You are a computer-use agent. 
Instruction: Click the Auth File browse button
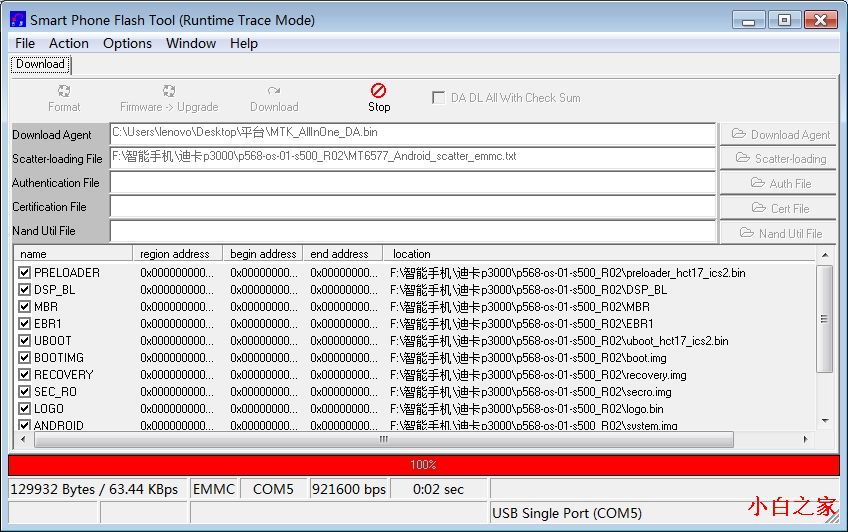pos(778,183)
